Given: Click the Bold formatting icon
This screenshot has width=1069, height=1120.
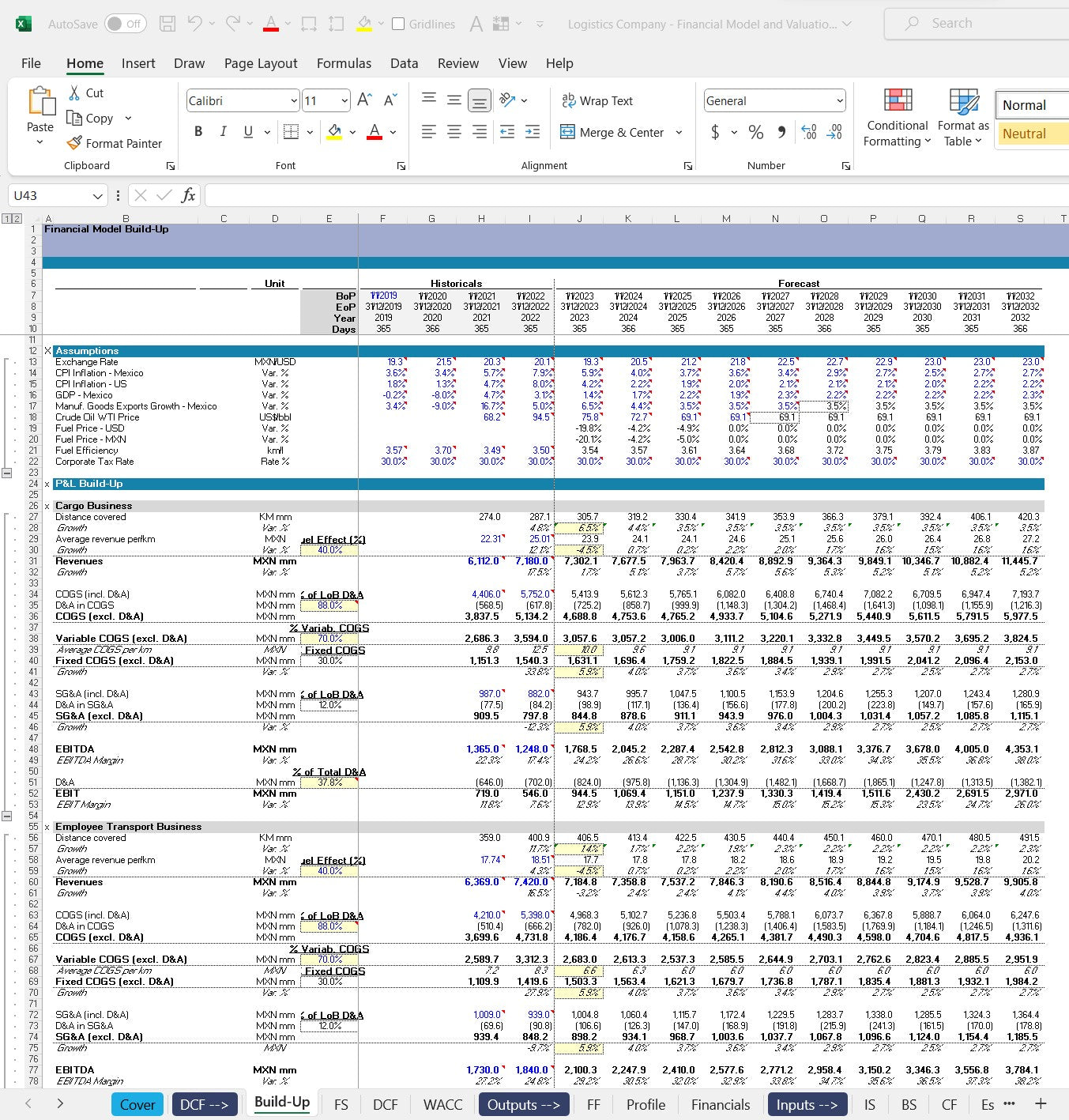Looking at the screenshot, I should pos(198,132).
